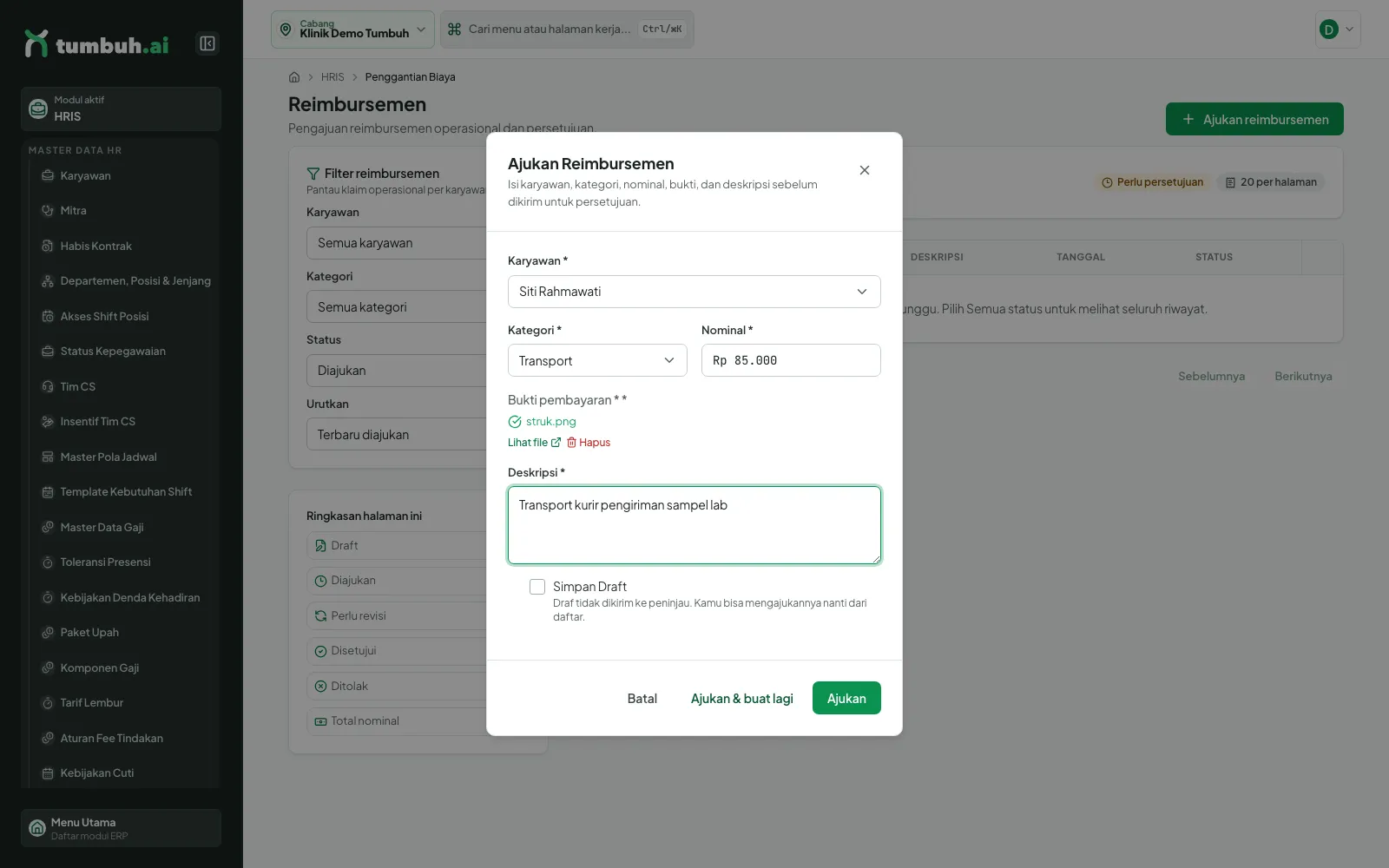
Task: Open the Cabang Klinik Demo Tumbuh selector
Action: pyautogui.click(x=352, y=30)
